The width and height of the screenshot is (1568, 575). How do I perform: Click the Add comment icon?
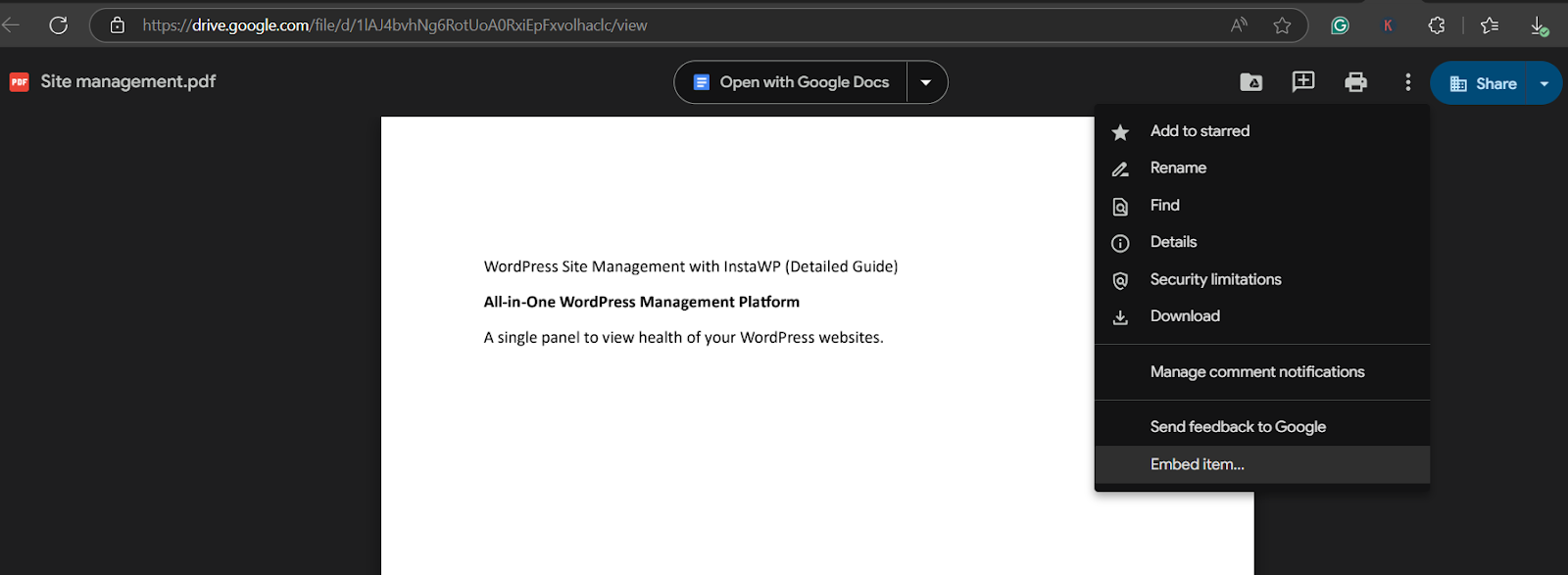click(x=1303, y=81)
